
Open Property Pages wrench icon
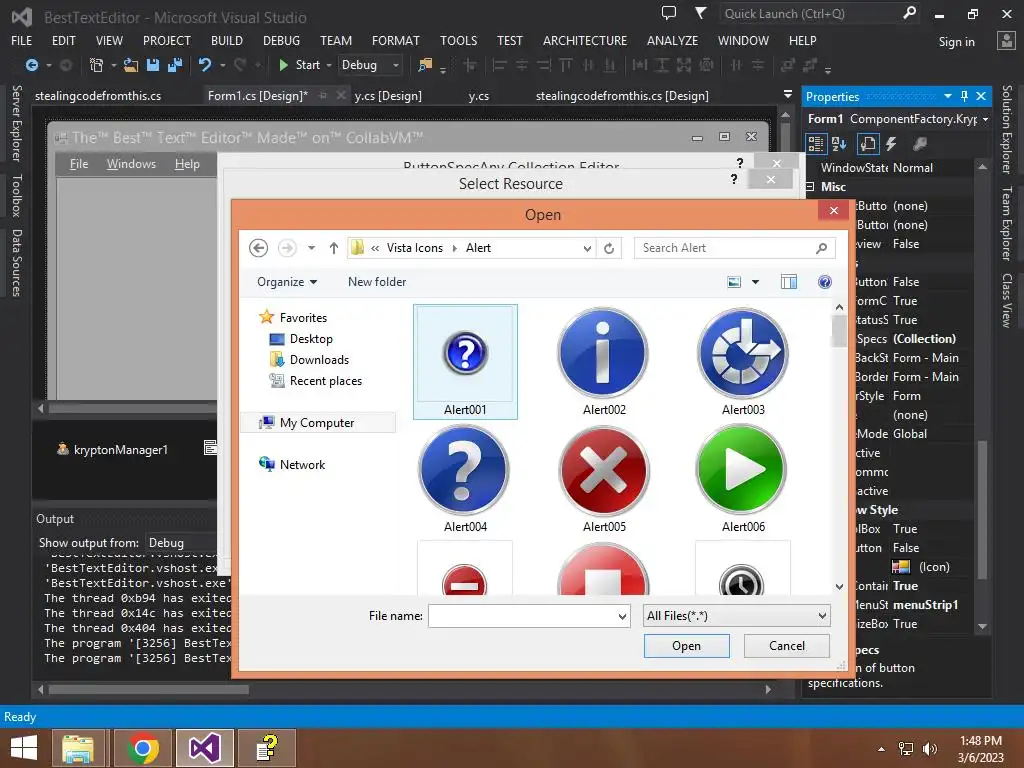pyautogui.click(x=920, y=144)
